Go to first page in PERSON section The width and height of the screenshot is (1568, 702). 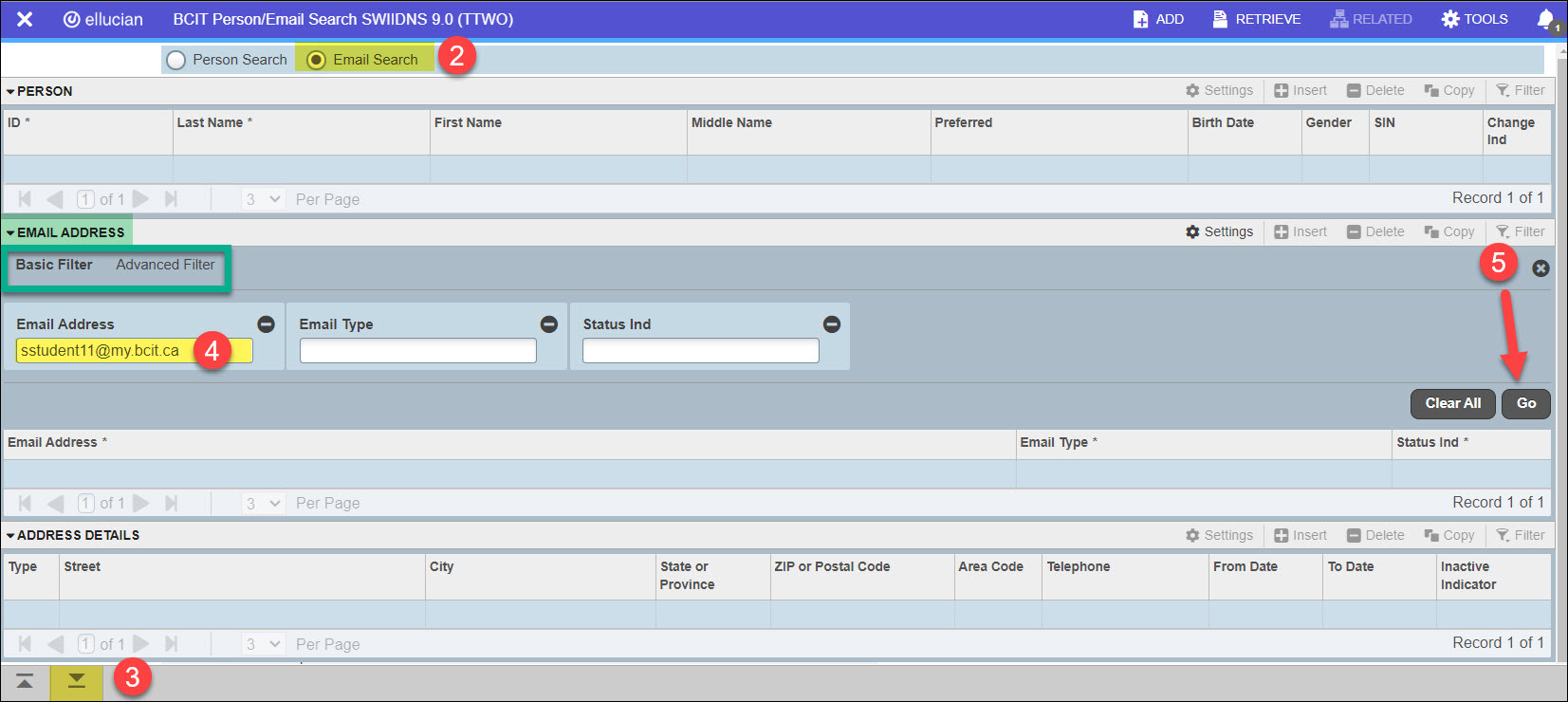pyautogui.click(x=25, y=199)
